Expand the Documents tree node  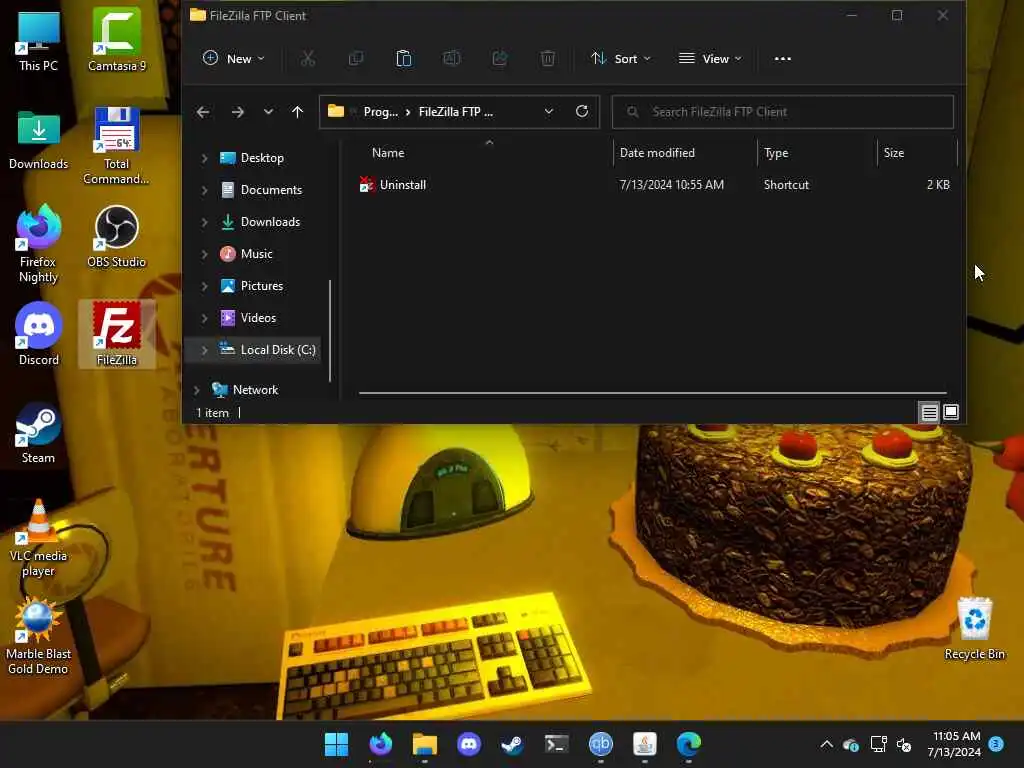[x=204, y=190]
